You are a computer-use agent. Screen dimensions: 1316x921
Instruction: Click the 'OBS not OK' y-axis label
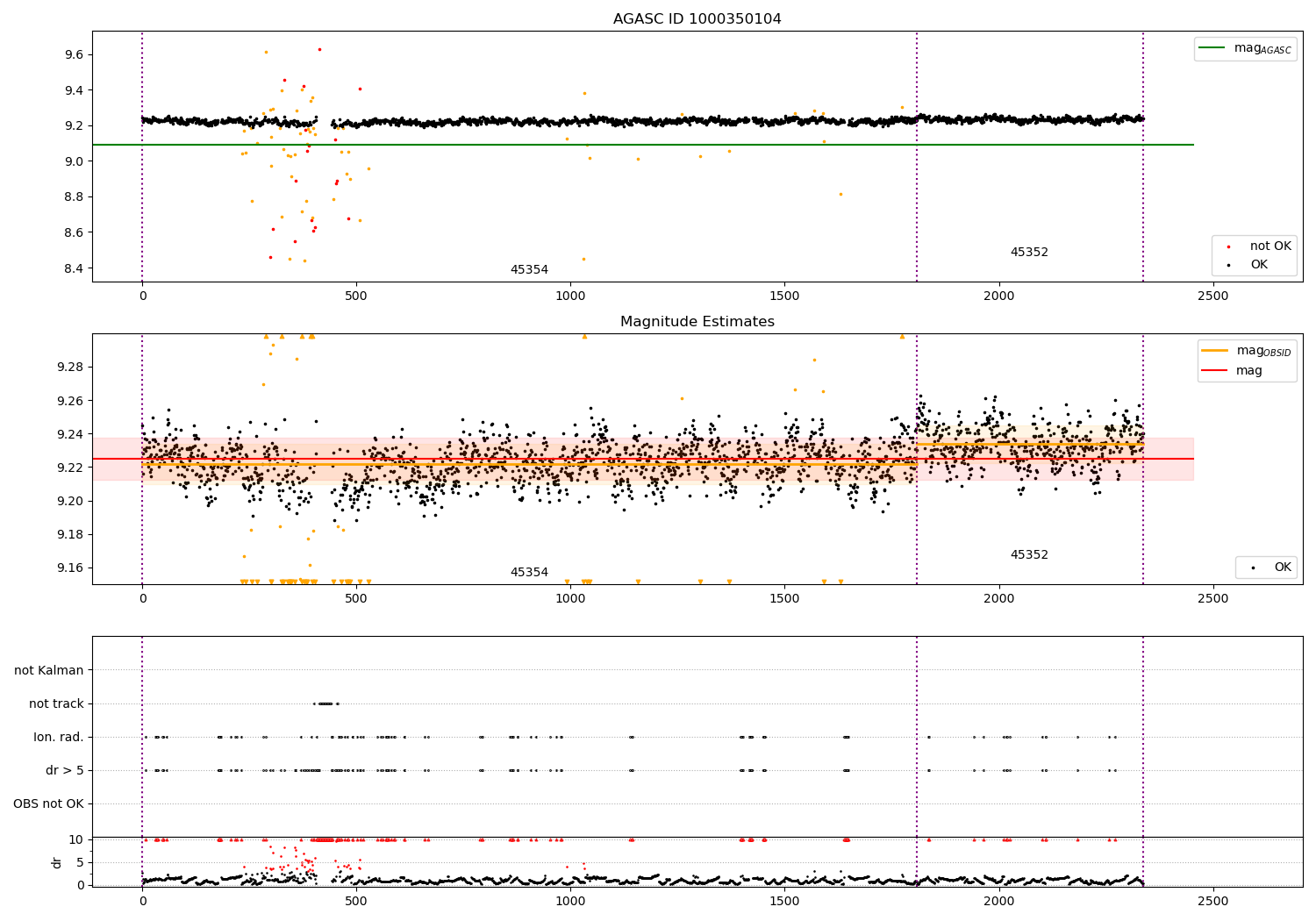tap(49, 804)
